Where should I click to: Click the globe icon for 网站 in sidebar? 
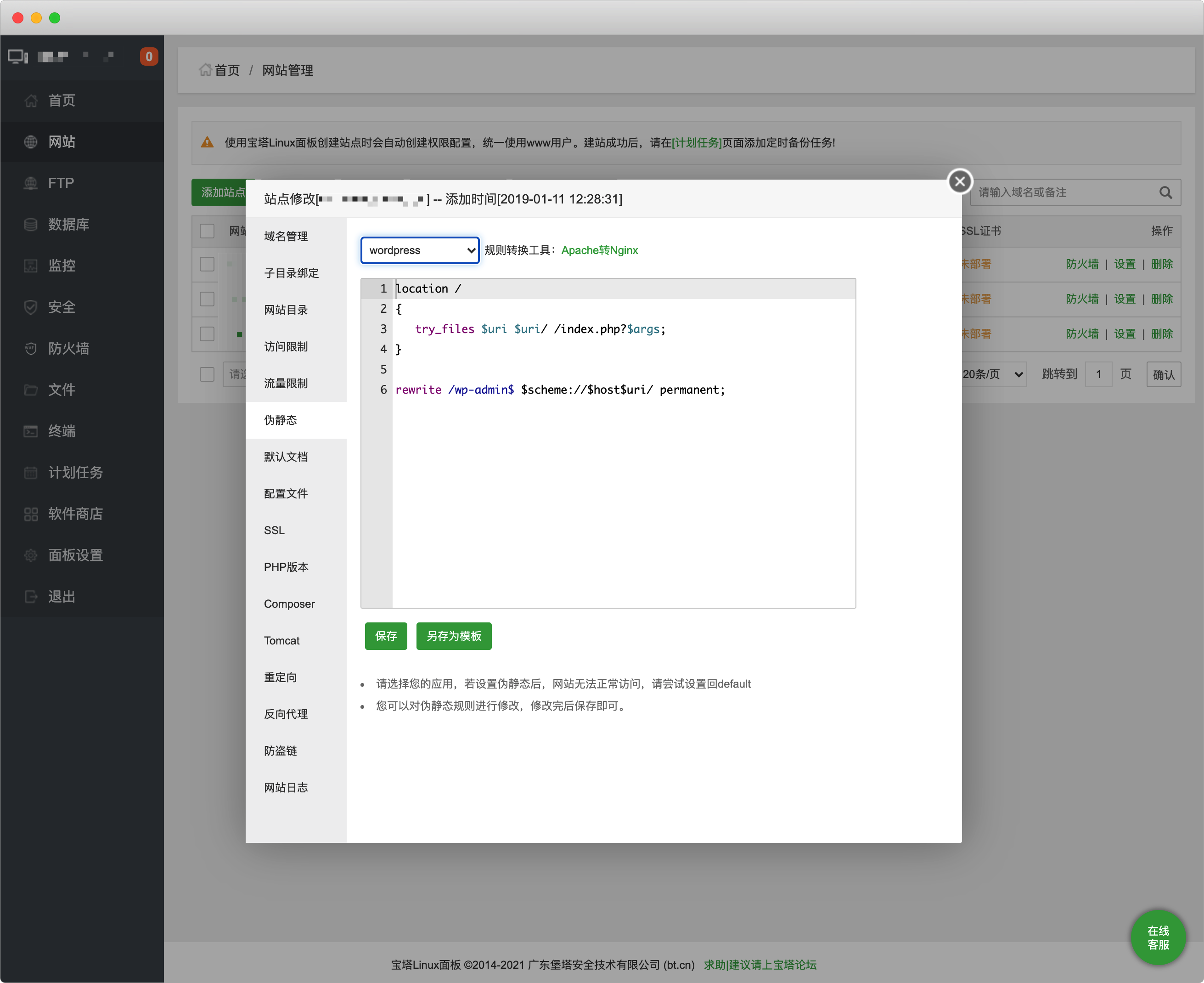[31, 142]
